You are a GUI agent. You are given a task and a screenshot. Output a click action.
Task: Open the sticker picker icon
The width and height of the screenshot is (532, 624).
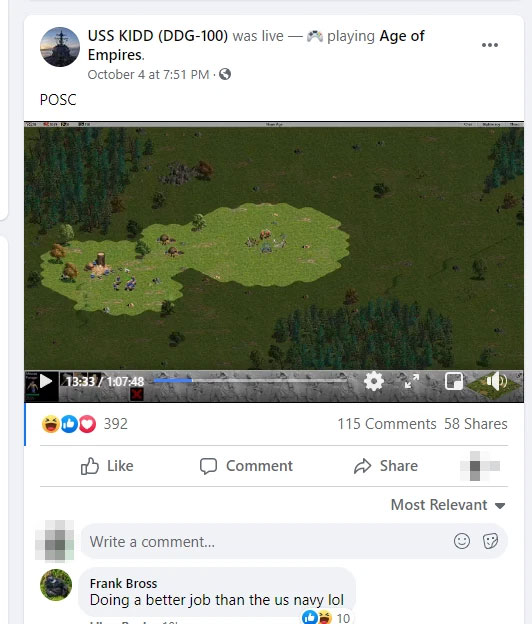click(490, 541)
